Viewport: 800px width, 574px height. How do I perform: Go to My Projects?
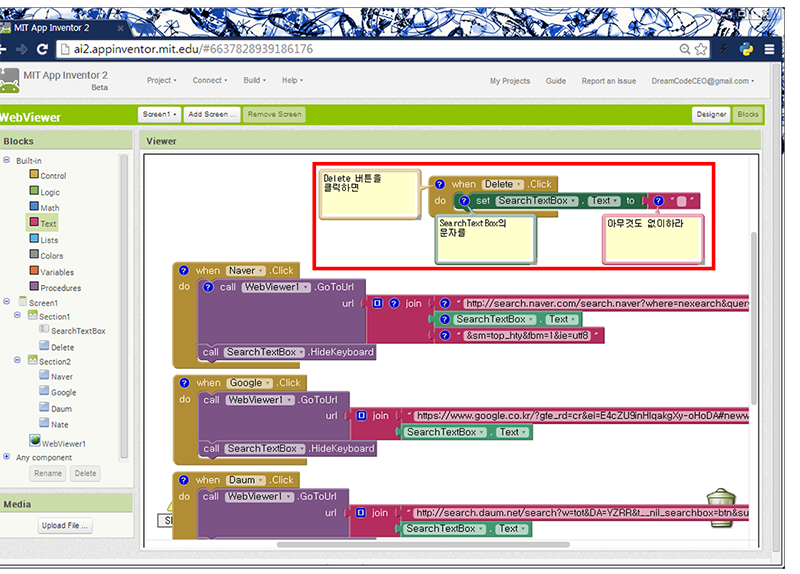tap(510, 81)
